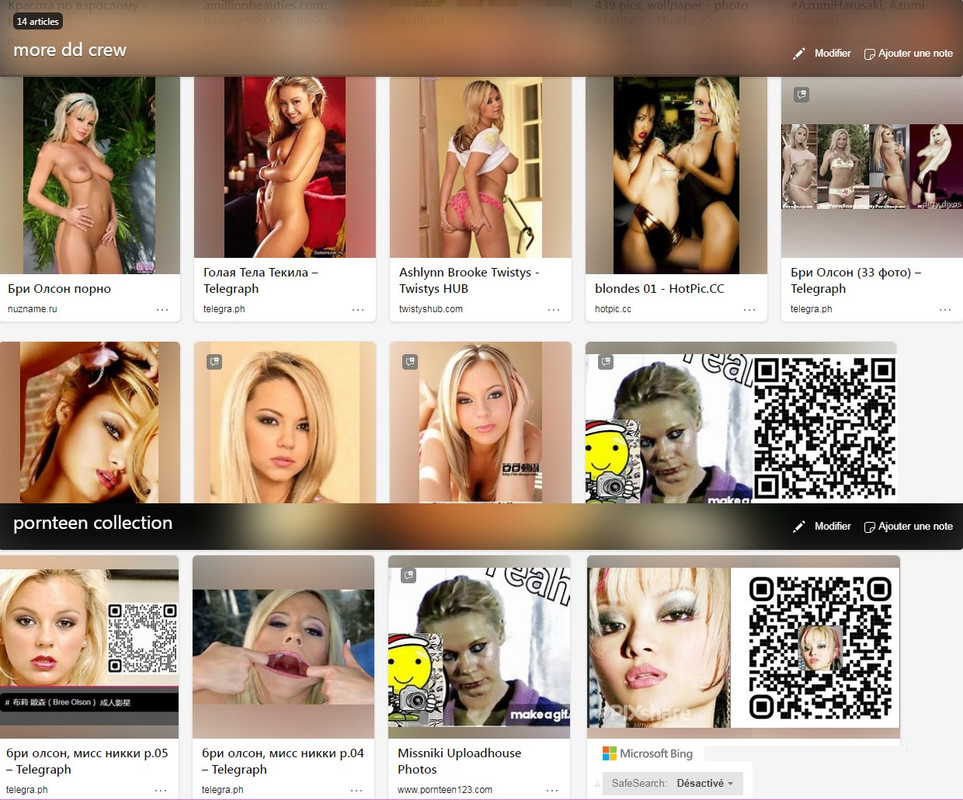Click the nuzname.ru source text
Viewport: 963px width, 800px height.
(x=32, y=309)
